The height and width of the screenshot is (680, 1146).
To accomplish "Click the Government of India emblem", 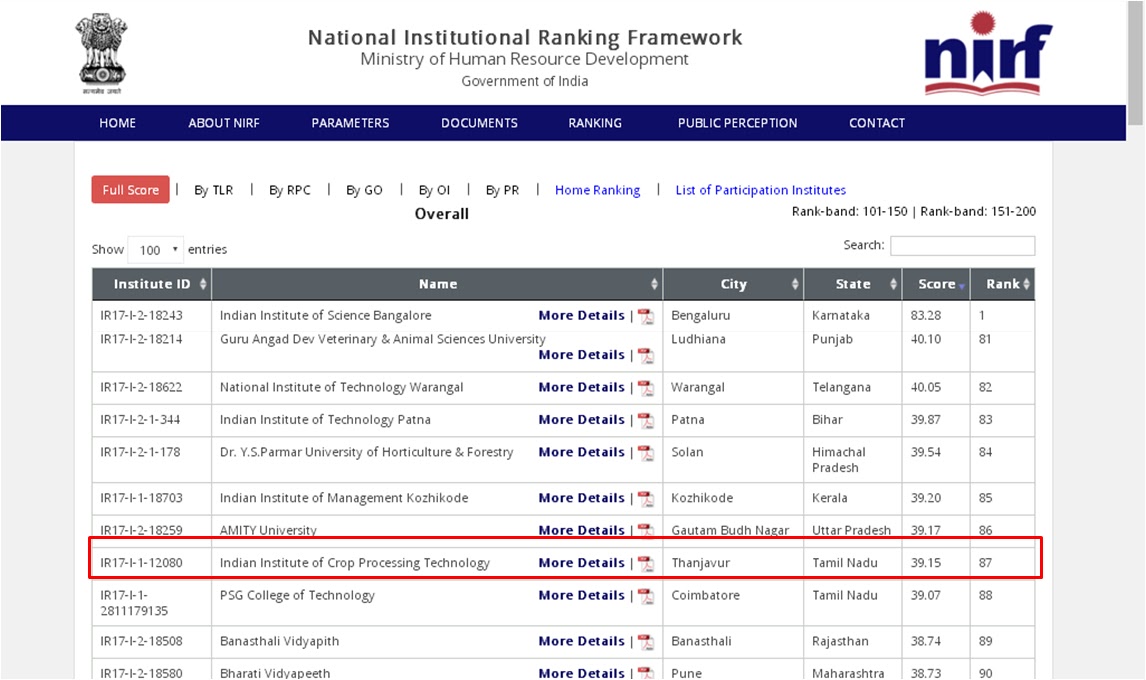I will [x=102, y=53].
